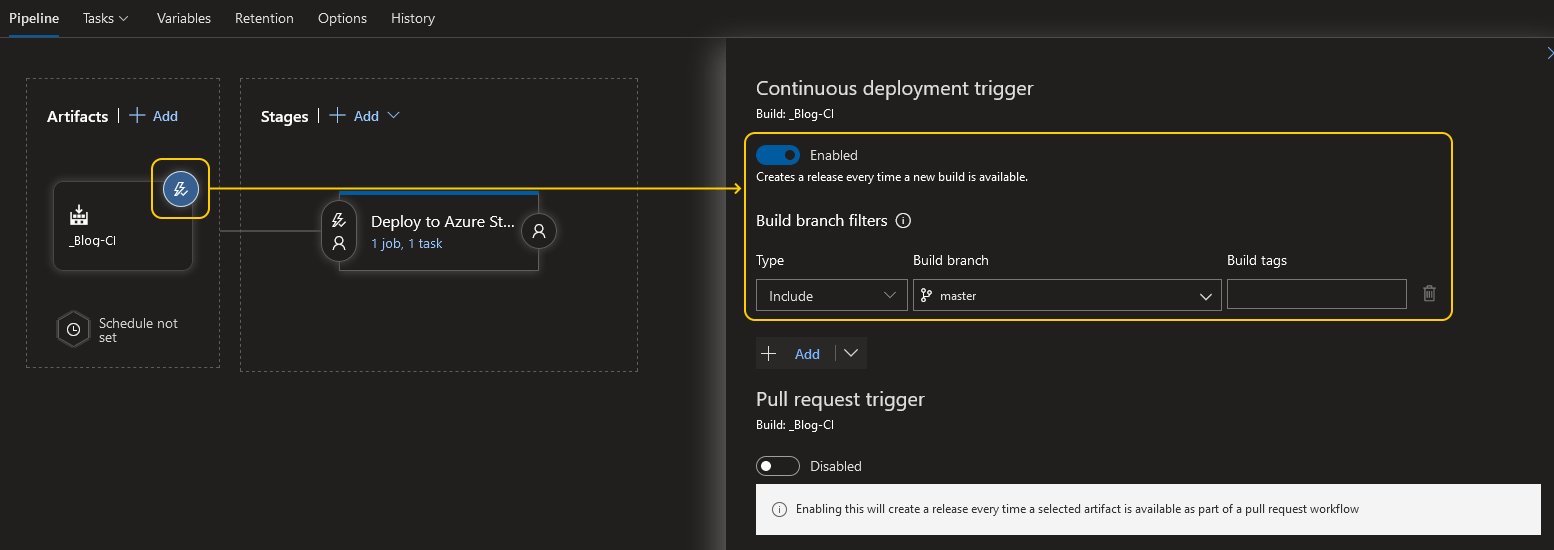
Task: Click the plus icon of the filter Add button
Action: point(769,353)
